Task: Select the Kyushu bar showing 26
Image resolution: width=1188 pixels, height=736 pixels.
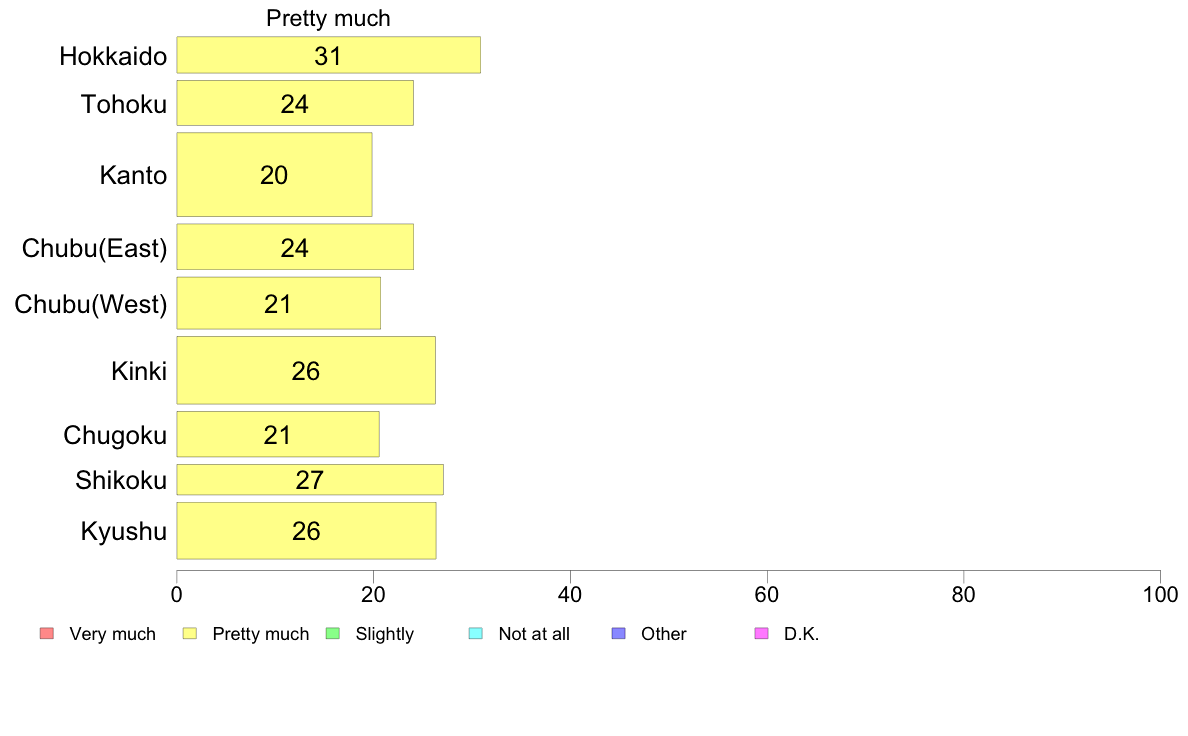Action: click(x=306, y=531)
